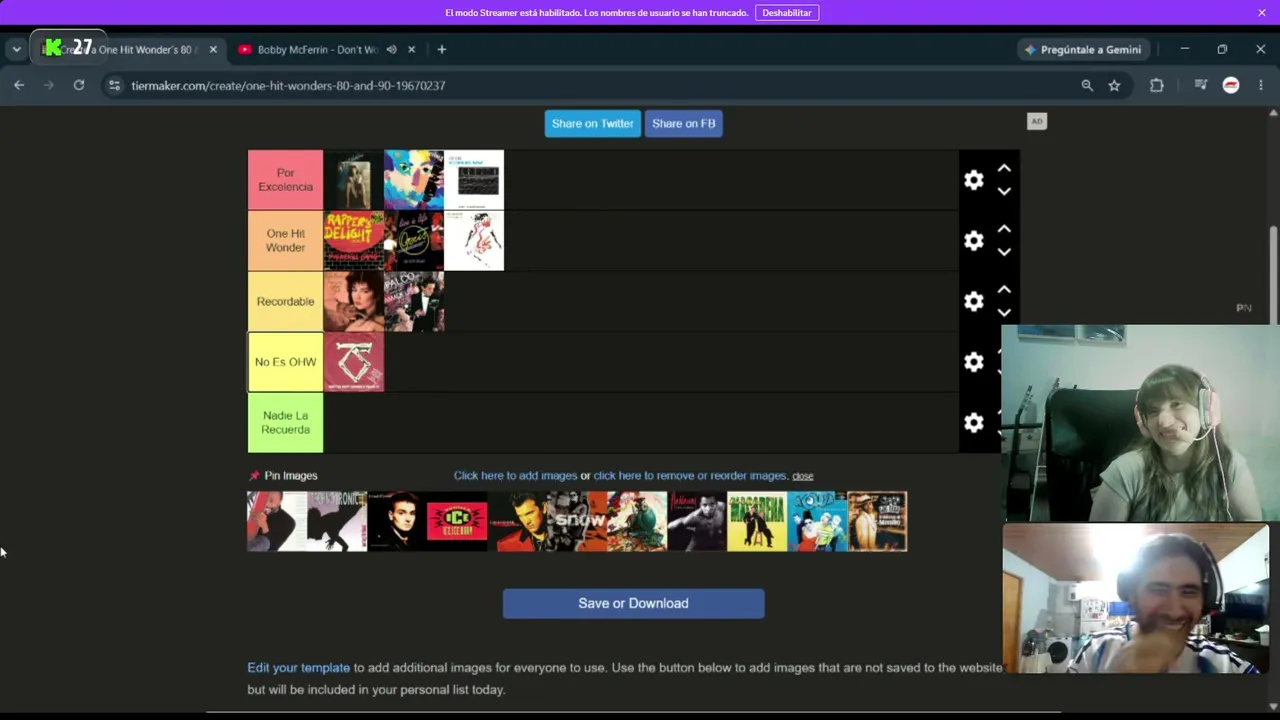Open Chrome three-dot menu

pos(1261,86)
